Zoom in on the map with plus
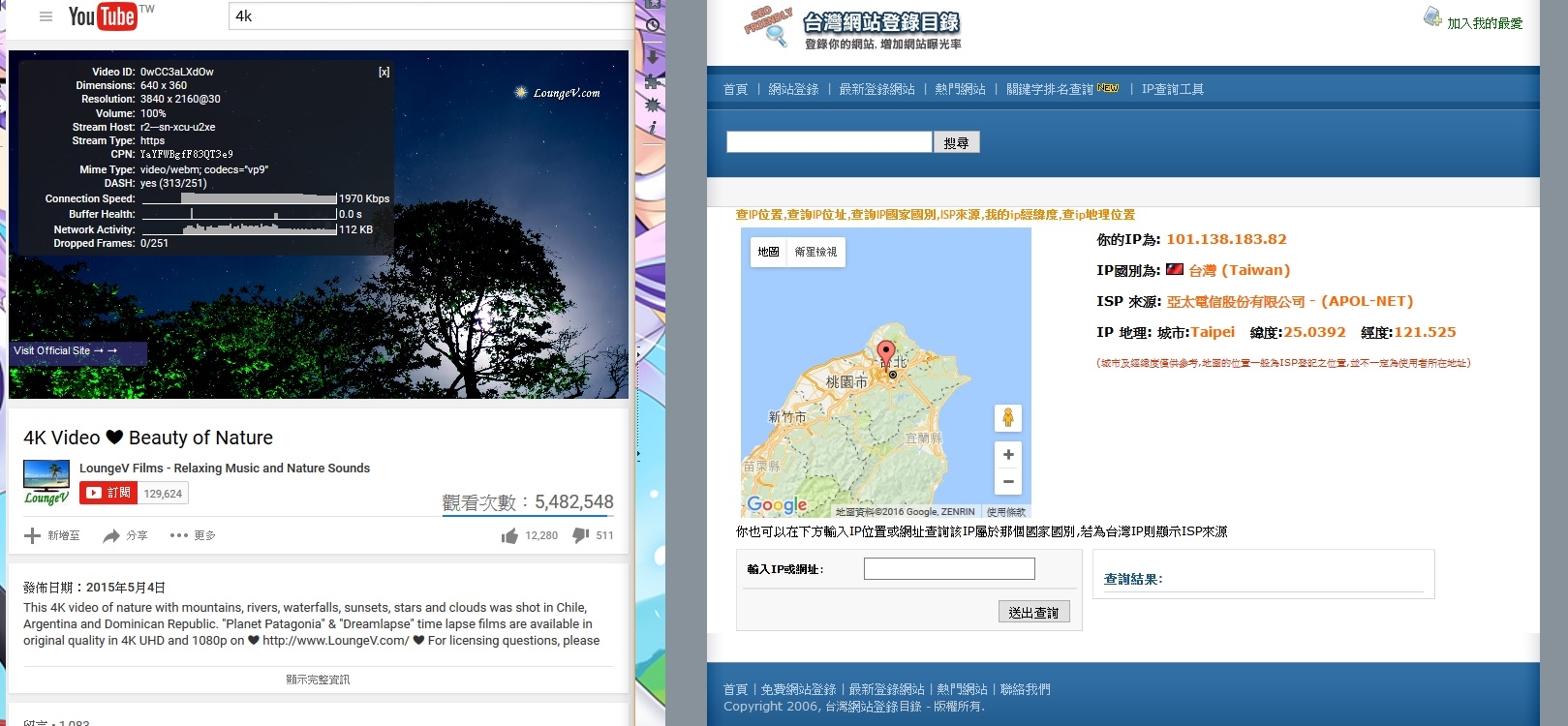This screenshot has width=1568, height=726. coord(1008,455)
